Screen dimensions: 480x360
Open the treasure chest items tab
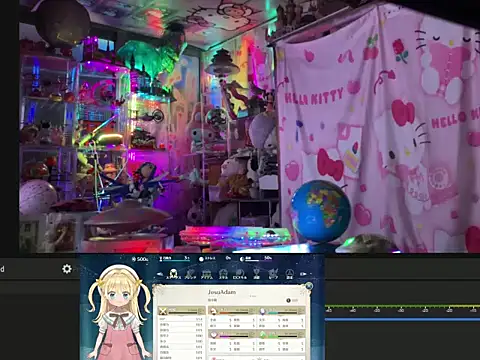(x=207, y=274)
